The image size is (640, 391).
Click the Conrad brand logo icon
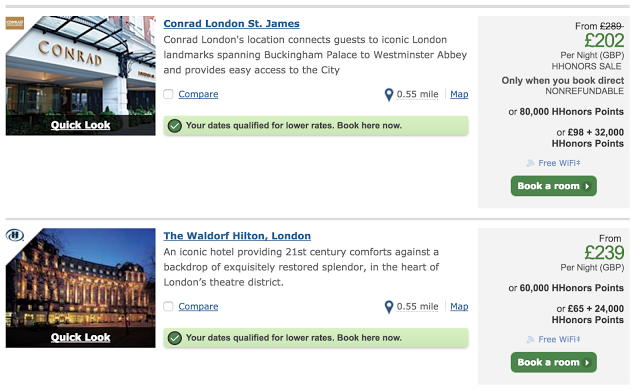15,23
